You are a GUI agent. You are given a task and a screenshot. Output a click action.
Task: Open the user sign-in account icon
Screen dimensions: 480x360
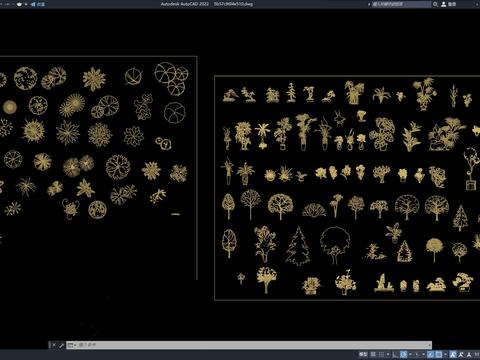[444, 4]
